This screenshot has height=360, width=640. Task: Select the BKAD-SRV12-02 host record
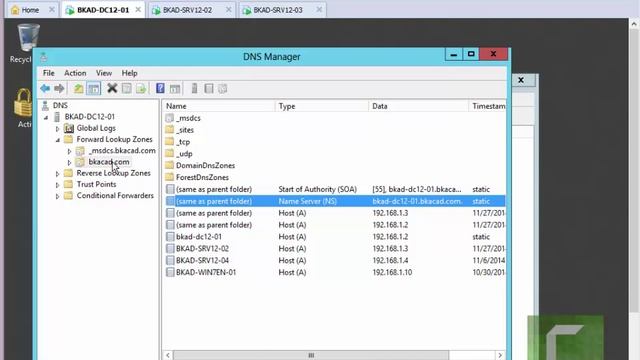click(335, 249)
